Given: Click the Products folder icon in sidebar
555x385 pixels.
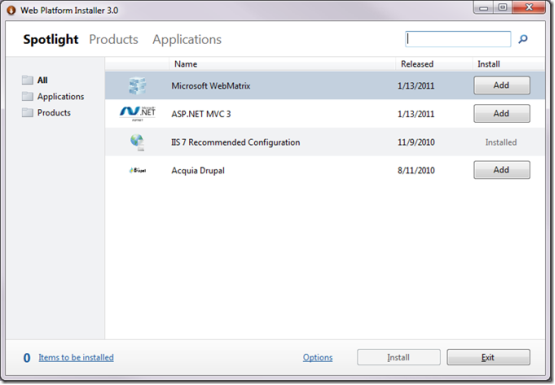Looking at the screenshot, I should (28, 113).
